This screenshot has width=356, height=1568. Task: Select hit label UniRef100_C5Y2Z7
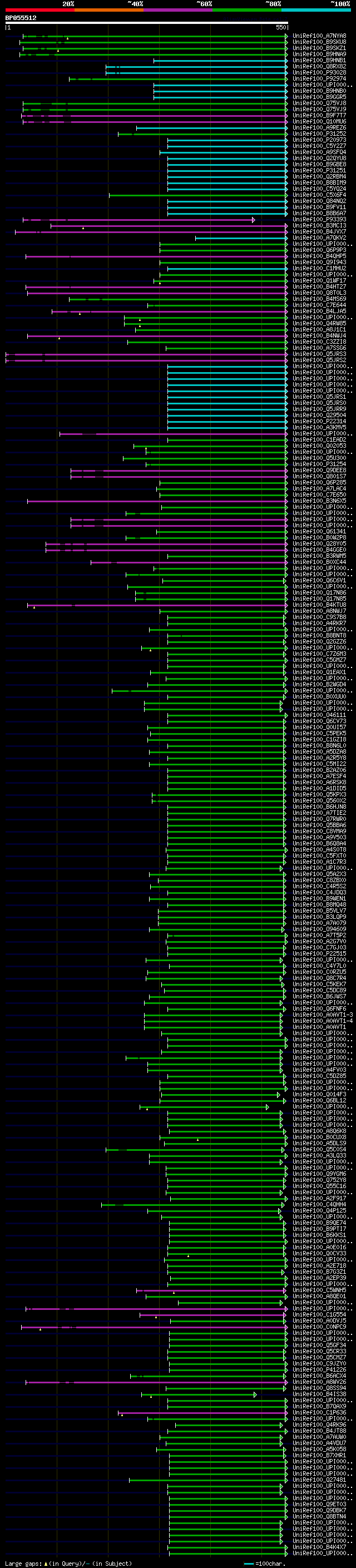pos(319,146)
